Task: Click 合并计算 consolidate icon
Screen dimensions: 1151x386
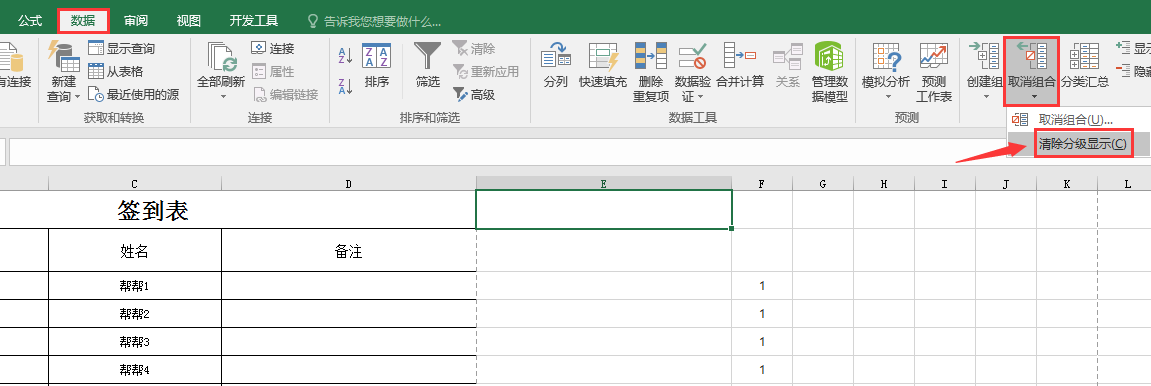Action: [740, 56]
